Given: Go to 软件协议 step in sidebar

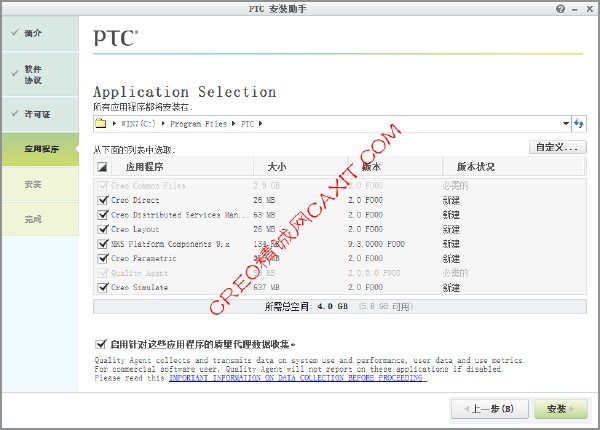Looking at the screenshot, I should click(x=40, y=74).
